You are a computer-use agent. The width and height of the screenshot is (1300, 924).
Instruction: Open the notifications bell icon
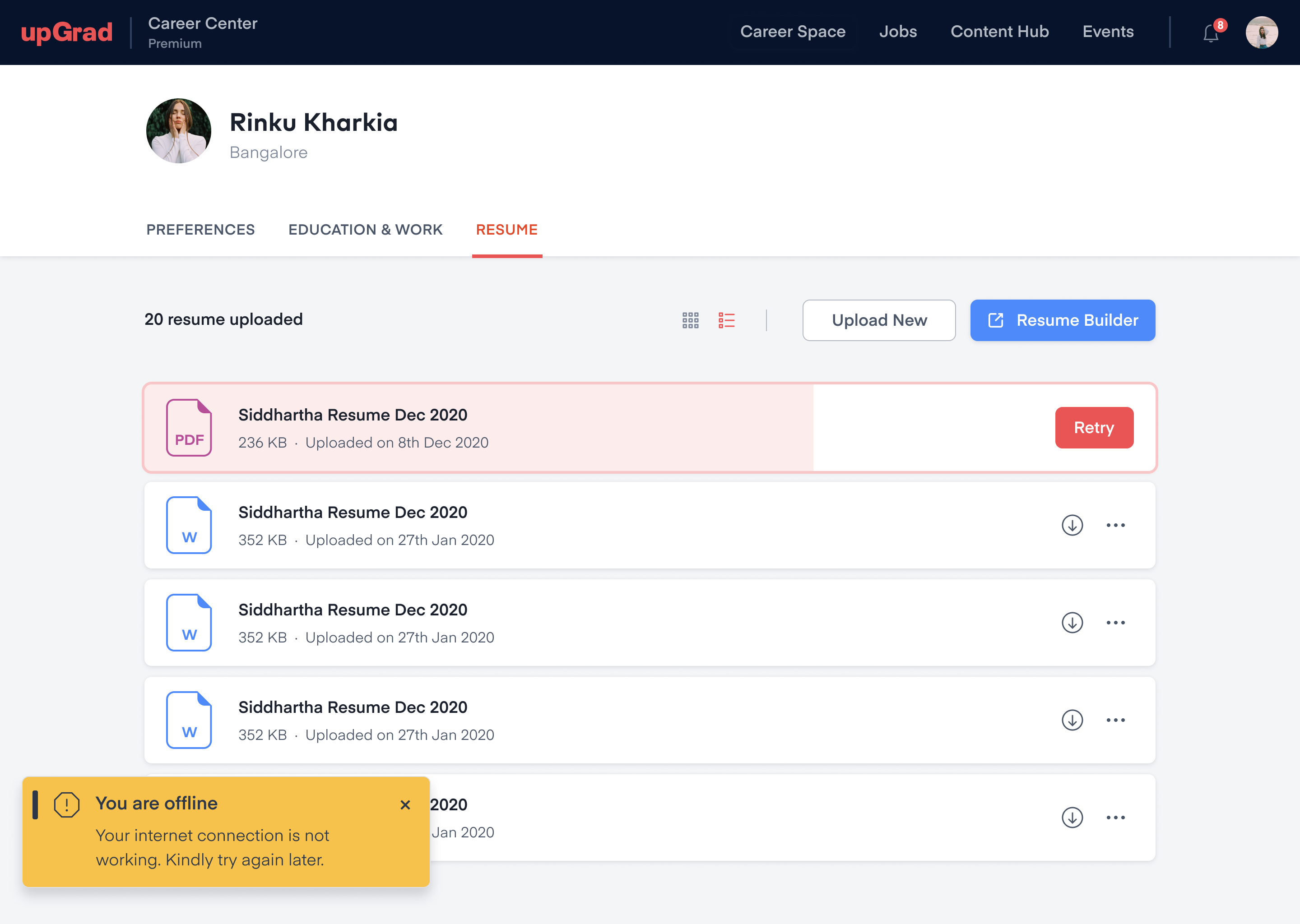pyautogui.click(x=1210, y=33)
